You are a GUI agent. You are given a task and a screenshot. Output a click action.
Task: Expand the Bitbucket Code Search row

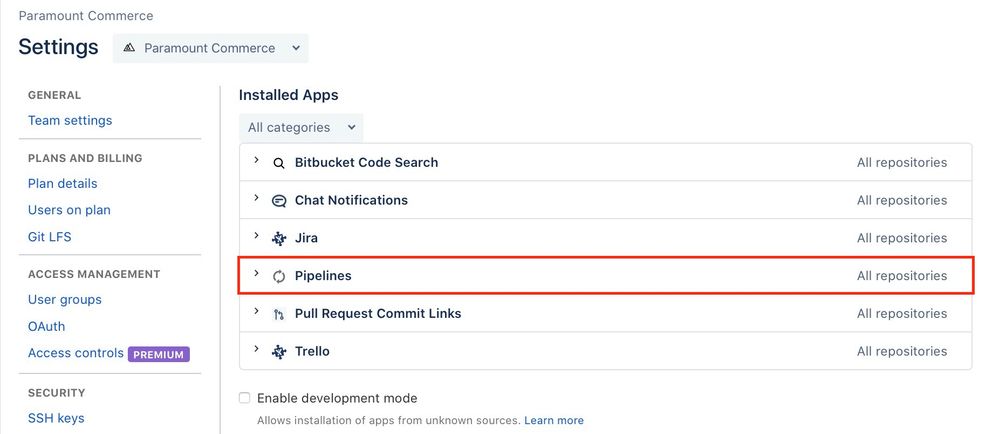point(256,160)
